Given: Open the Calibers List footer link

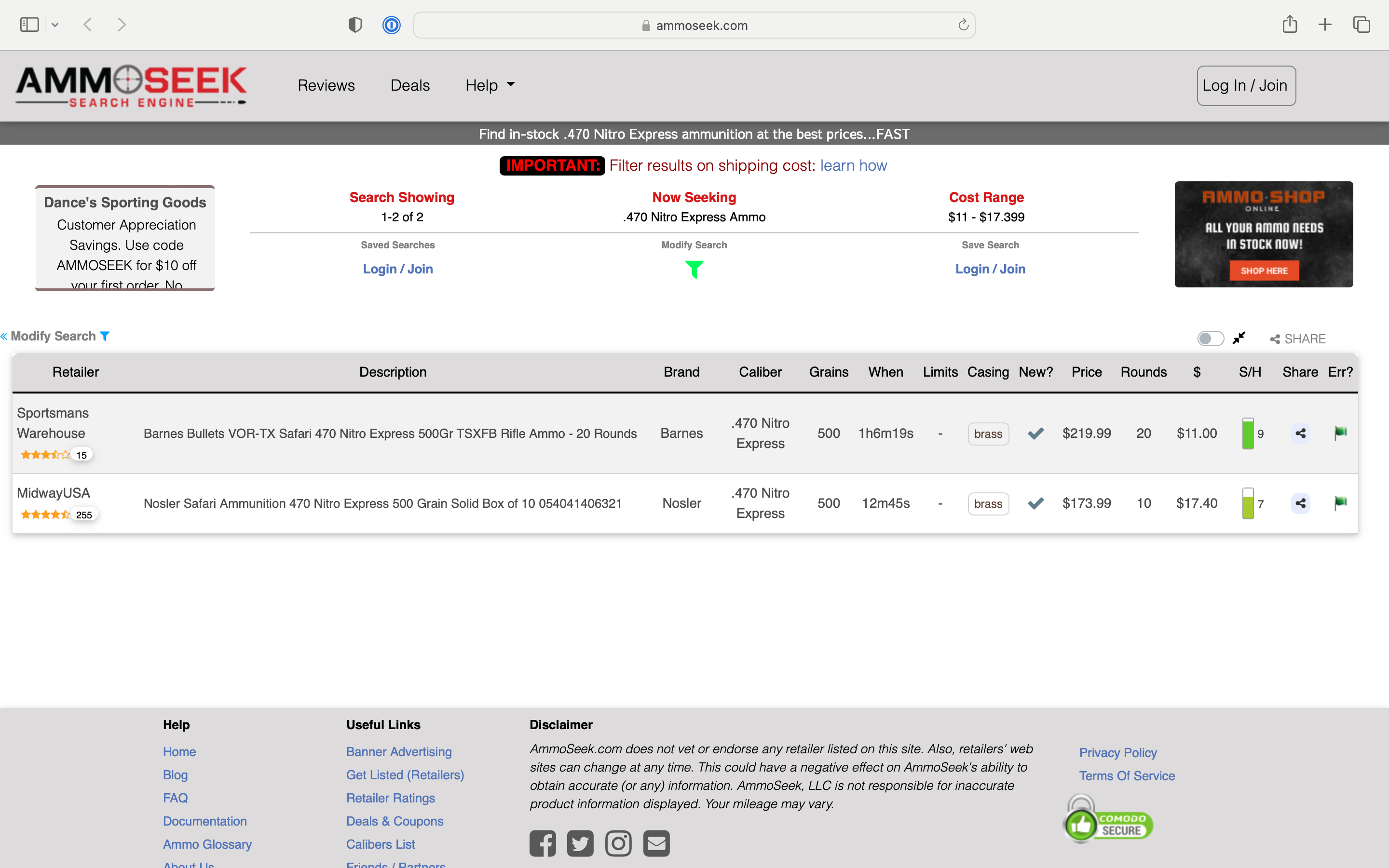Looking at the screenshot, I should pos(381,844).
